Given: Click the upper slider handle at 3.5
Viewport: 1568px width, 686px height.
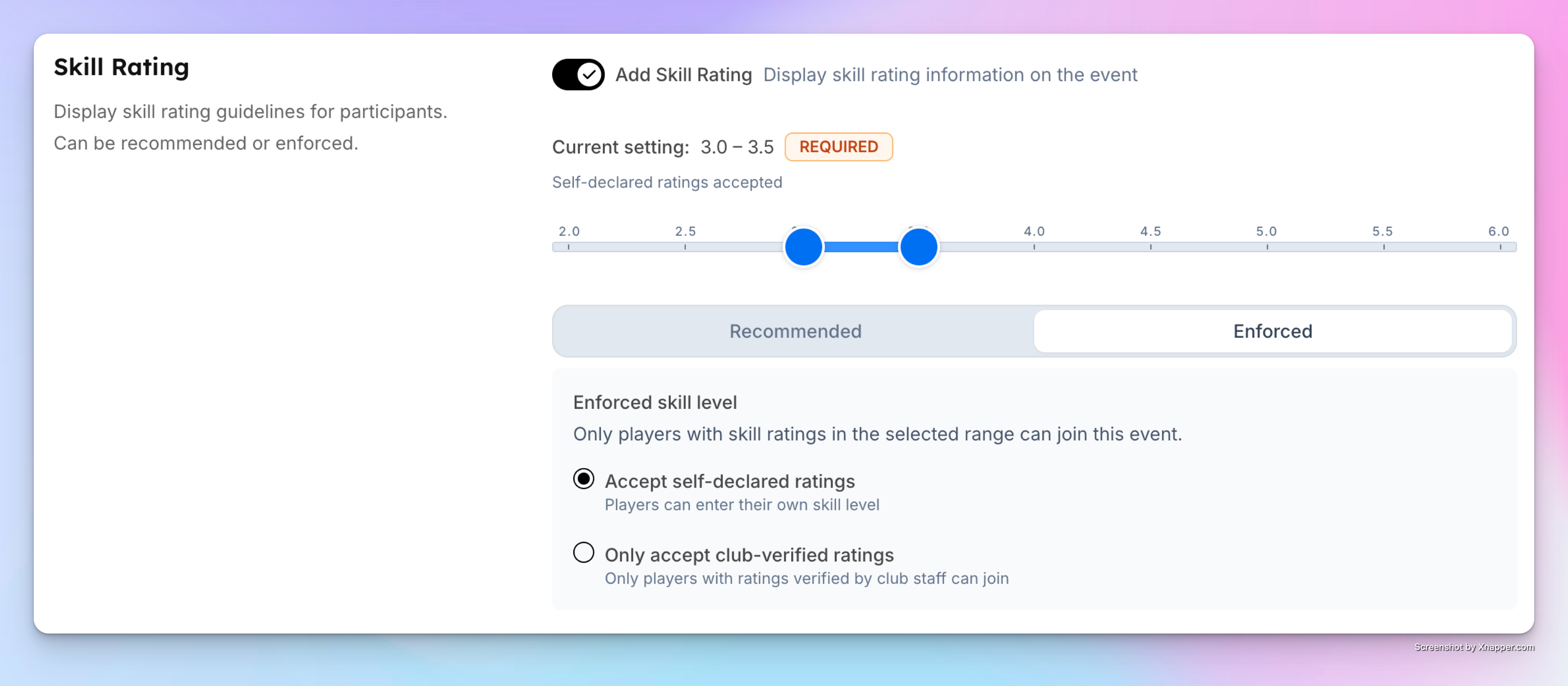Looking at the screenshot, I should pos(918,247).
